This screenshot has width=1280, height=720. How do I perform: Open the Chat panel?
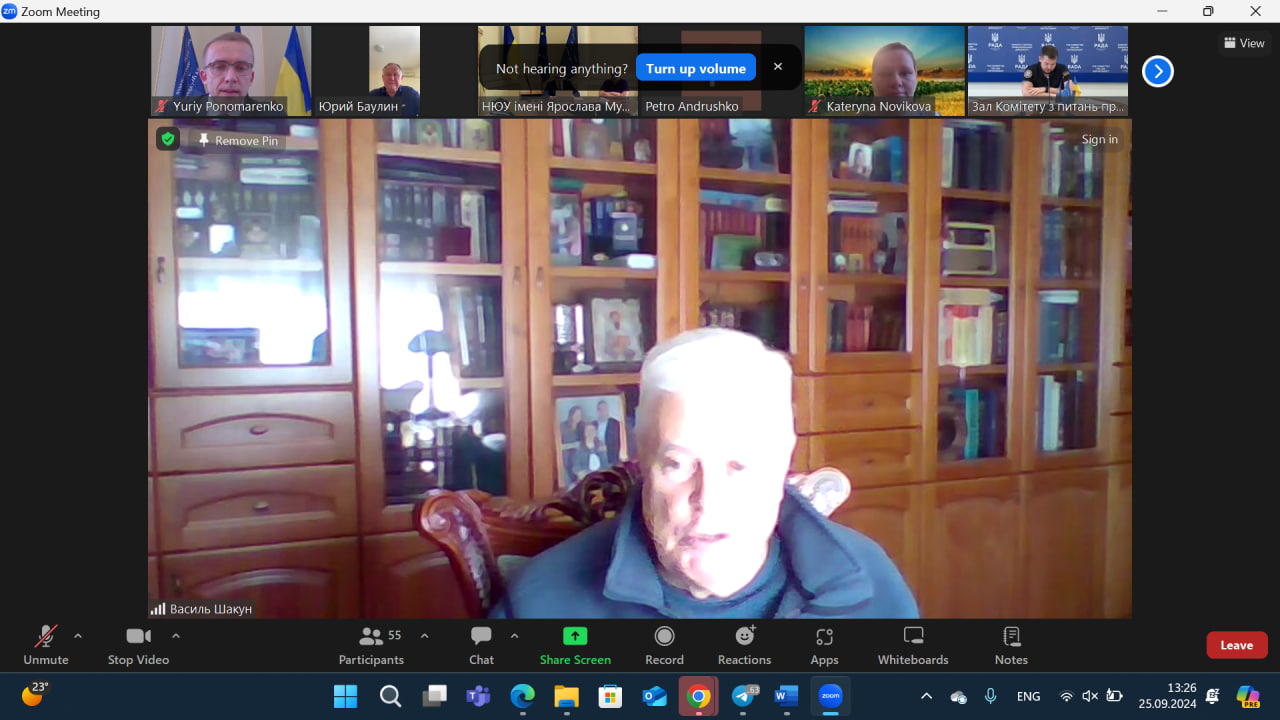pos(481,645)
